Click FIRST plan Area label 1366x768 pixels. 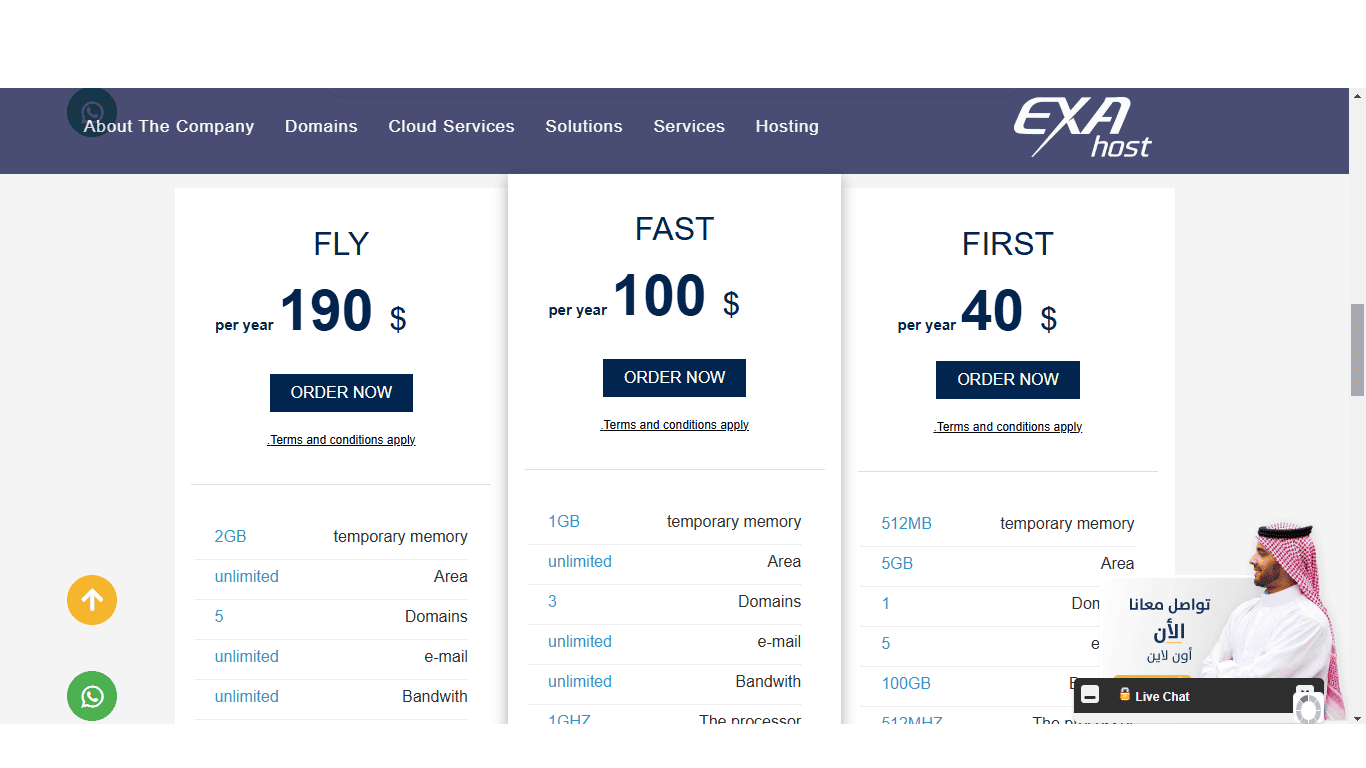point(1117,564)
